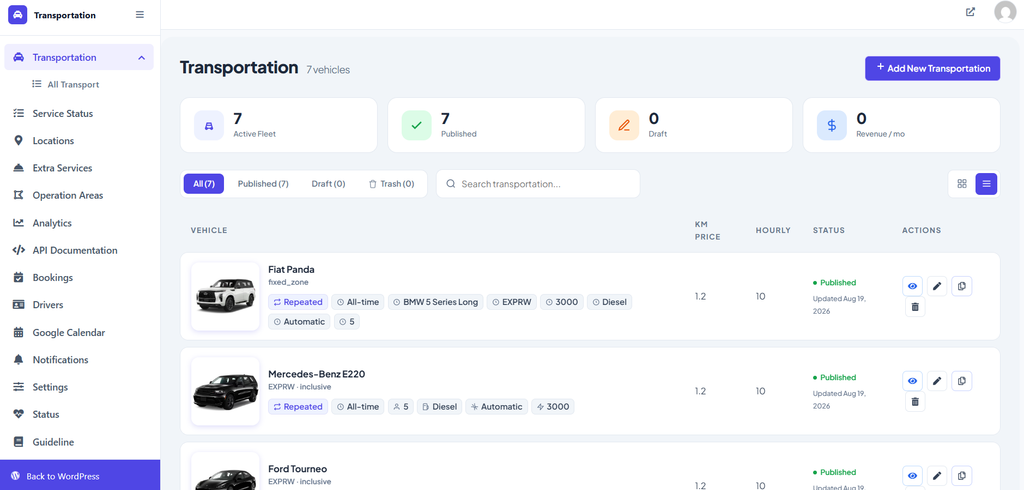Delete the Fiat Panda with trash icon
Screen dimensions: 1024x490
(x=915, y=307)
